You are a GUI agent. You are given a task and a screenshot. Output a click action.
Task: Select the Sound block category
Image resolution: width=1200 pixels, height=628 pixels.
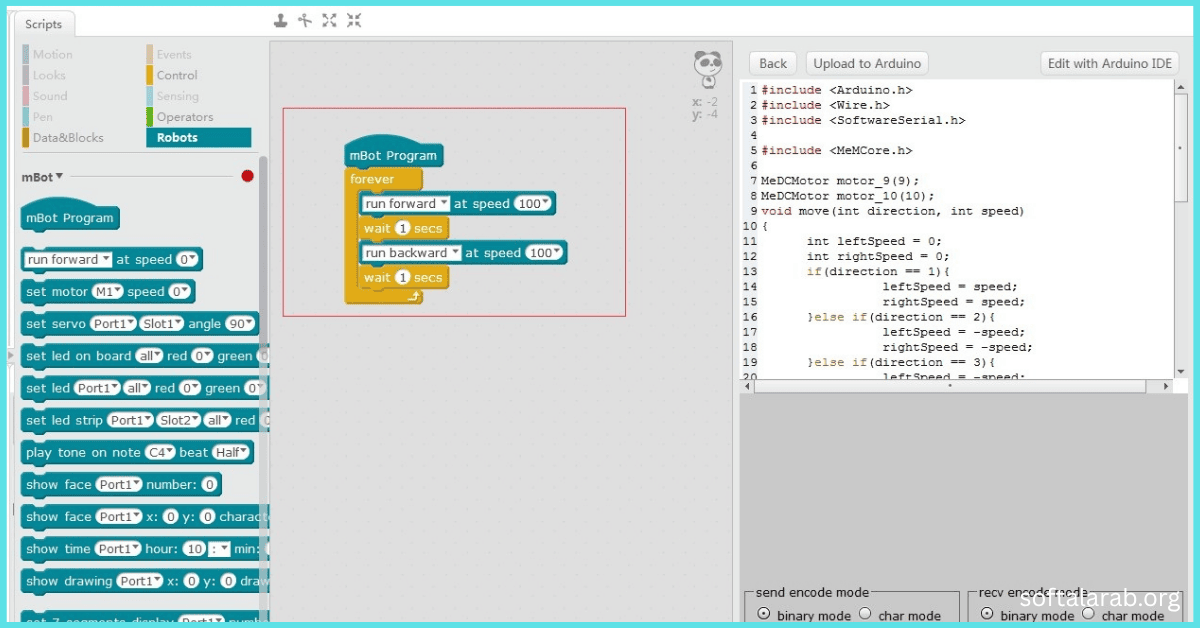(x=50, y=96)
